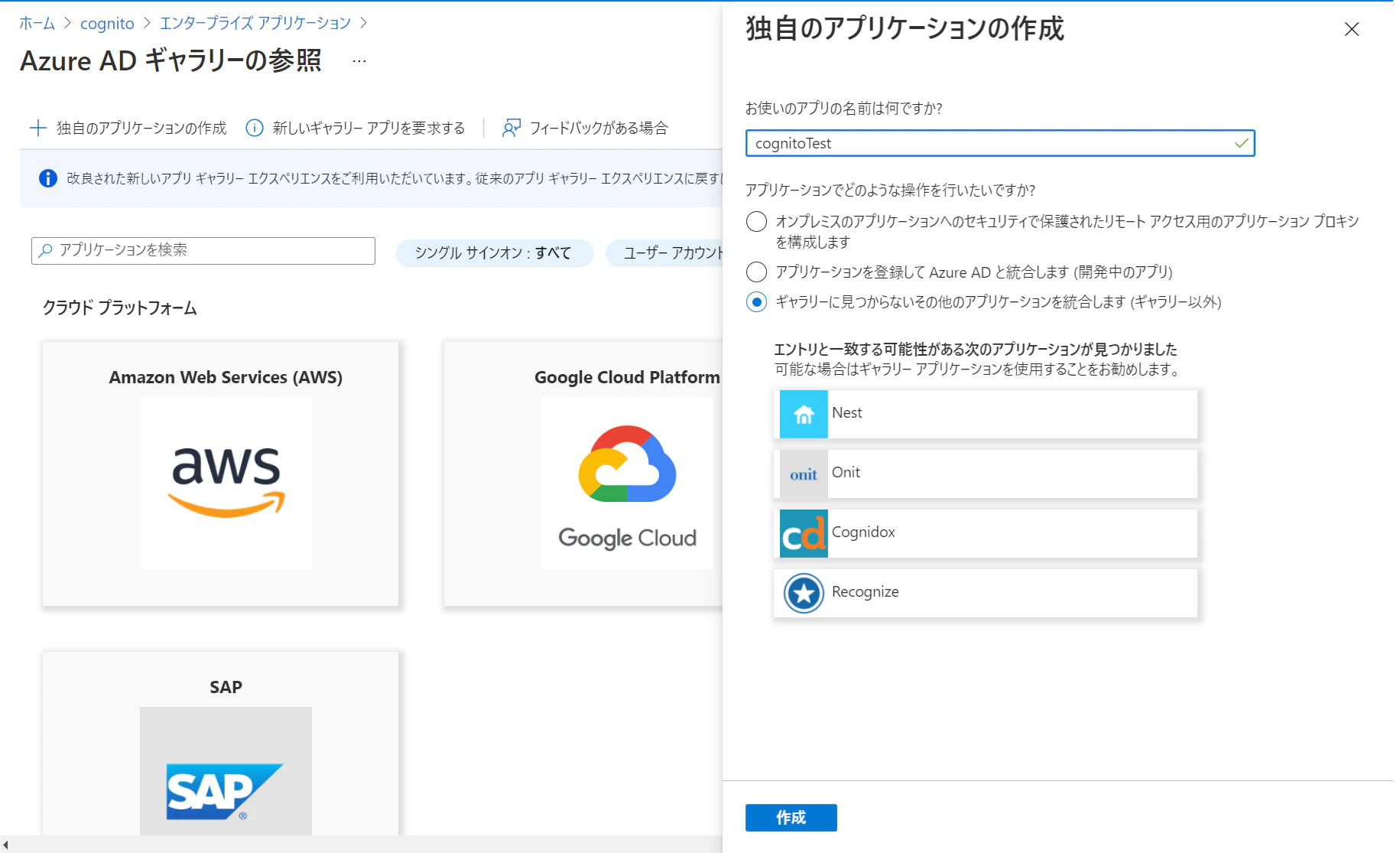Click 独自のアプリケーションの作成 toolbar command
Viewport: 1400px width, 853px height.
128,128
